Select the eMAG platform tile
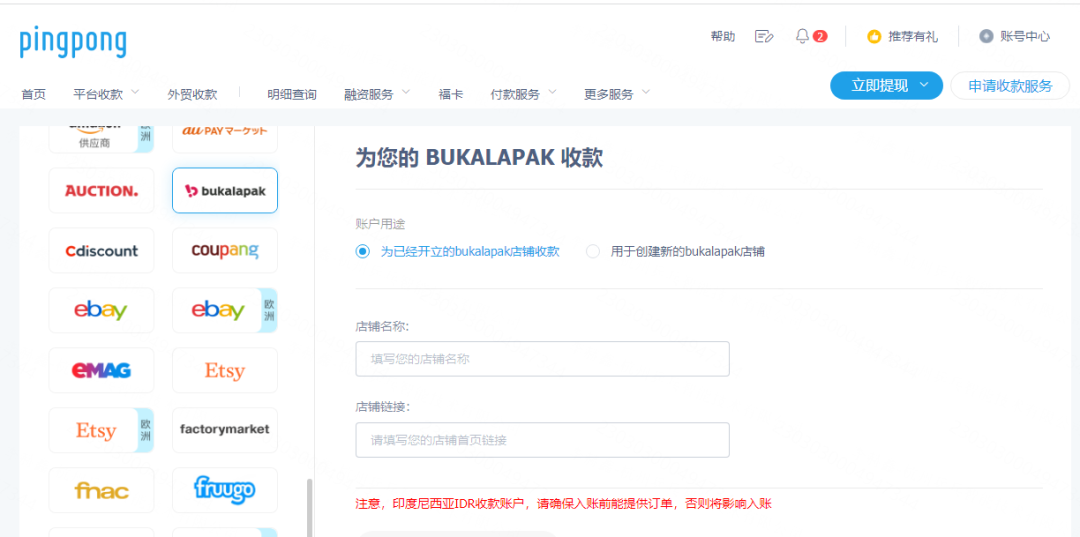The height and width of the screenshot is (537, 1080). pyautogui.click(x=101, y=370)
